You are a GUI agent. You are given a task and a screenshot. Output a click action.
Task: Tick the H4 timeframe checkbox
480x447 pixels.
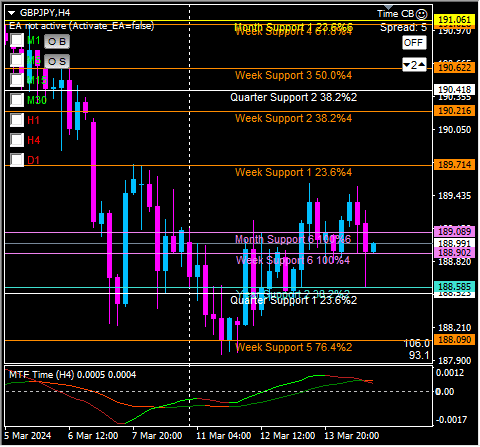pos(17,140)
